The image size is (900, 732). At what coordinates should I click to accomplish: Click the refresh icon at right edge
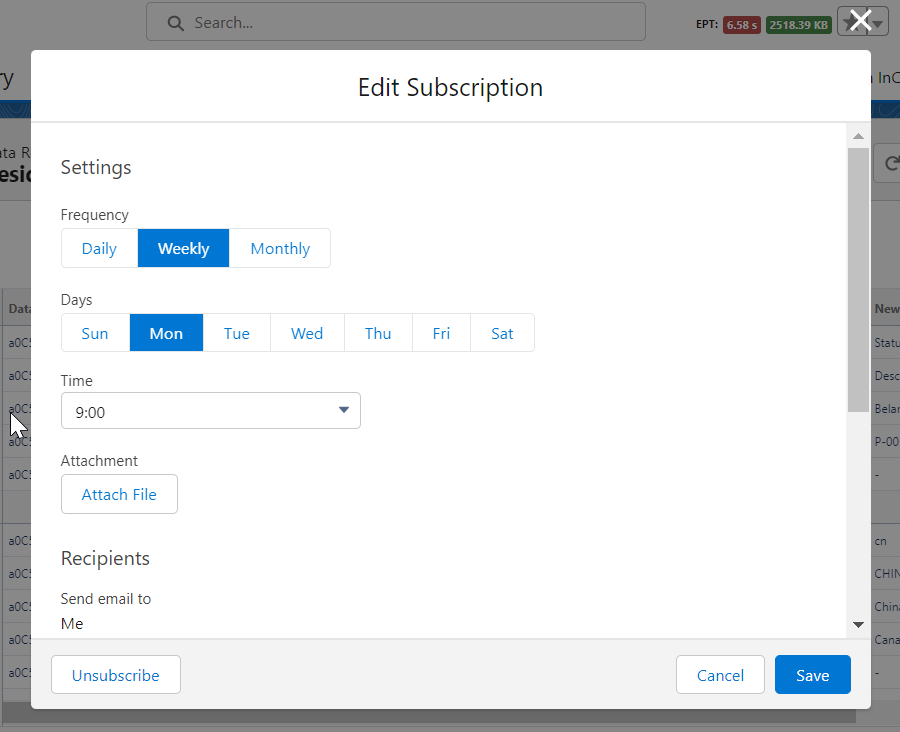888,164
